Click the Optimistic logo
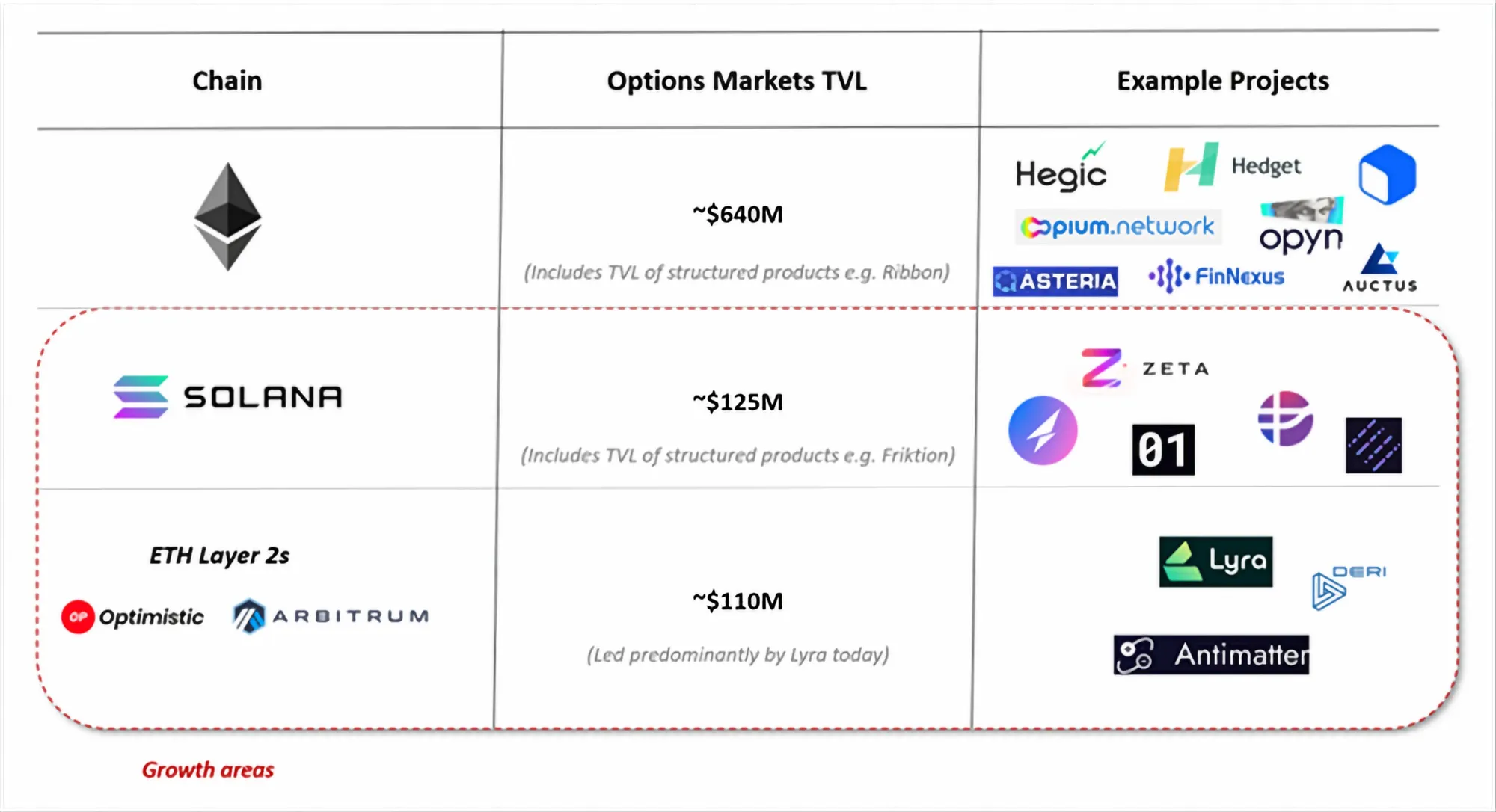 point(132,617)
